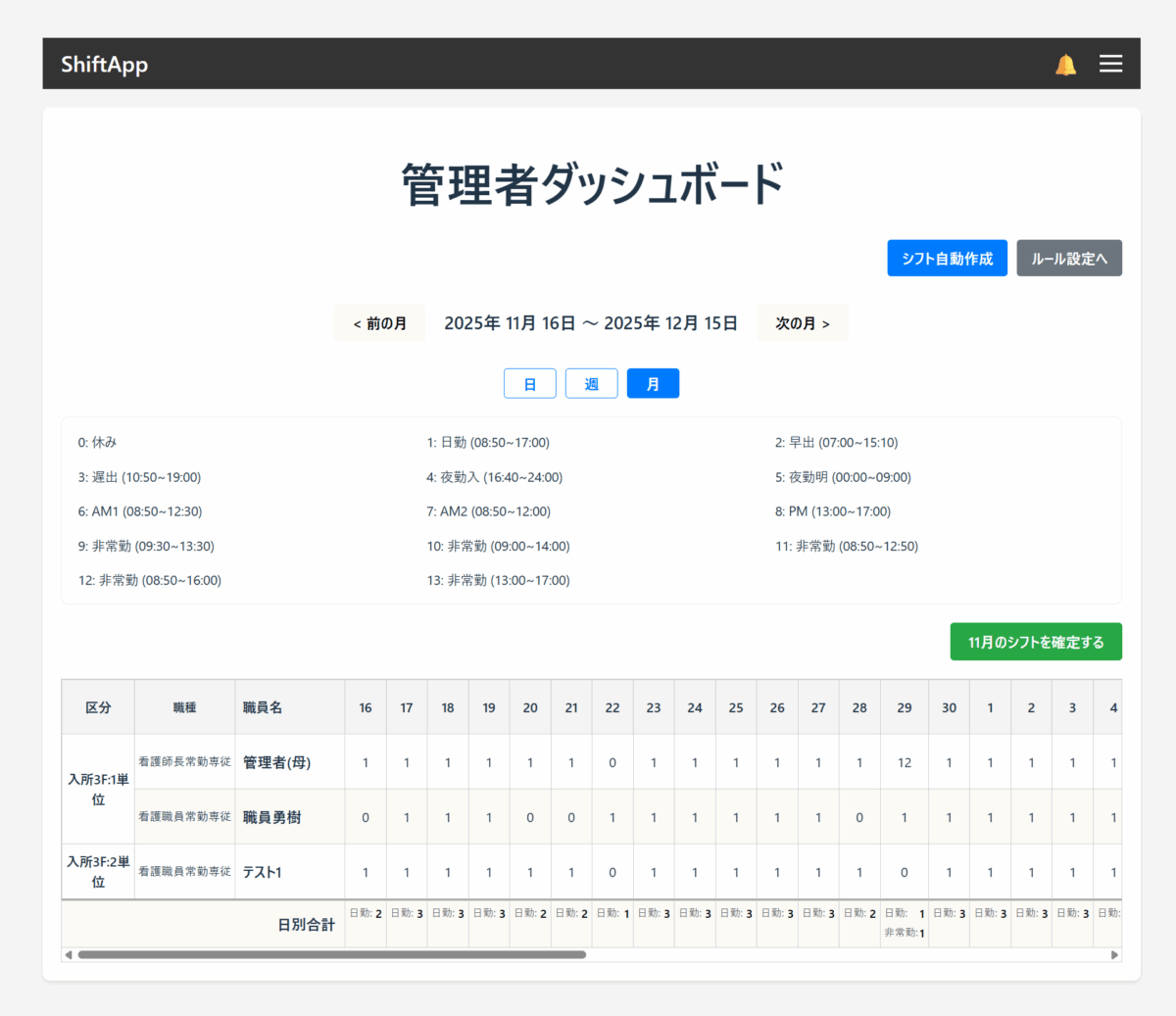Viewport: 1176px width, 1016px height.
Task: Select the staff name 職員勇樹
Action: [271, 817]
